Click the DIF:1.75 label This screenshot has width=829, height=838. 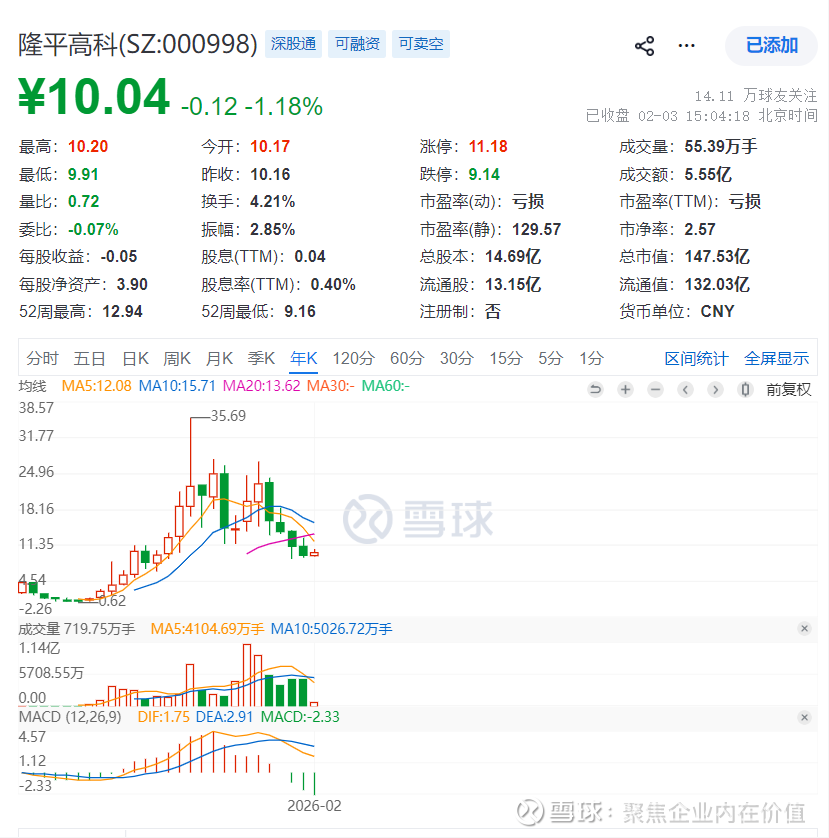click(x=164, y=717)
